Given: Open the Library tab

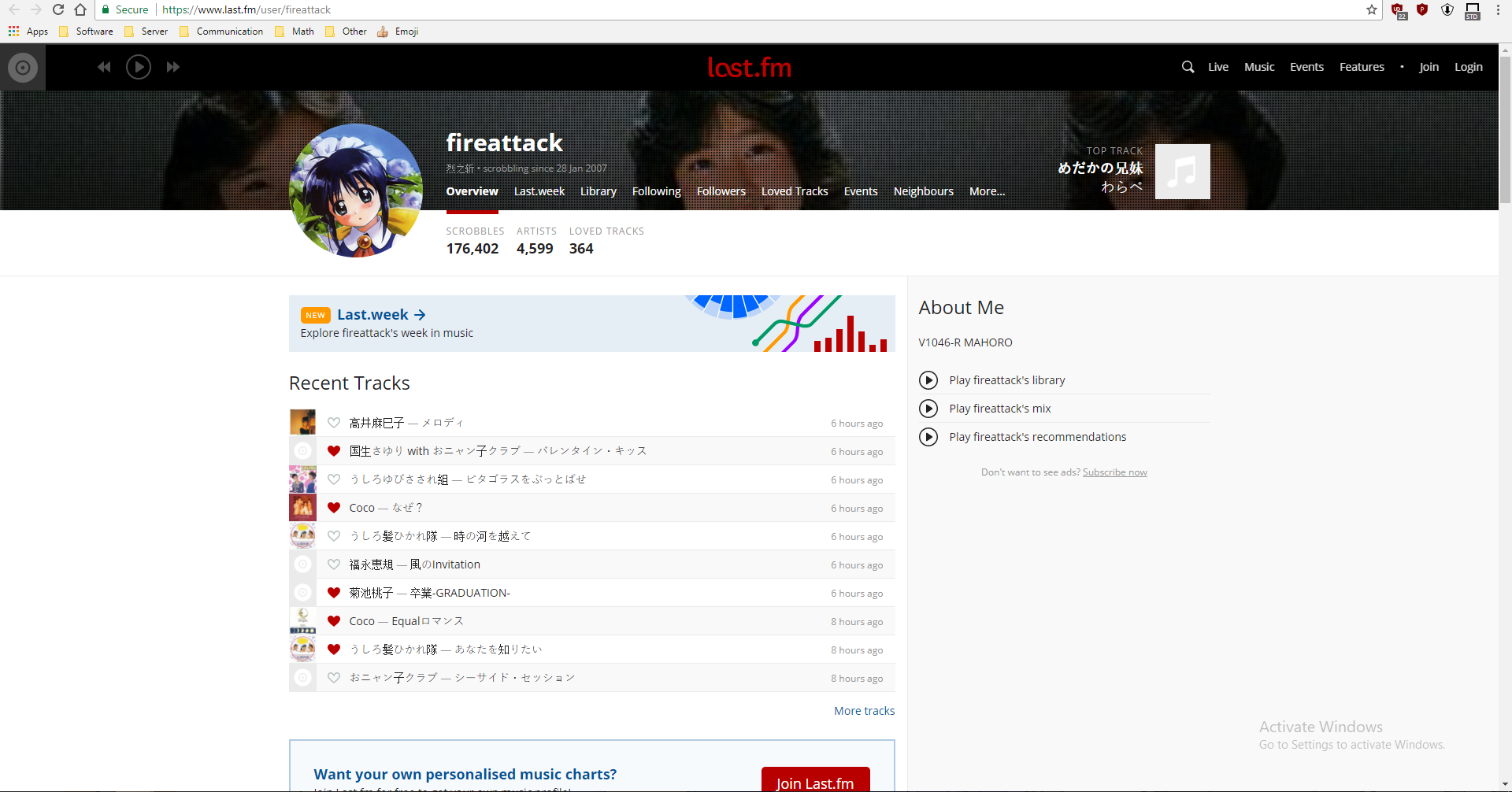Looking at the screenshot, I should click(598, 191).
